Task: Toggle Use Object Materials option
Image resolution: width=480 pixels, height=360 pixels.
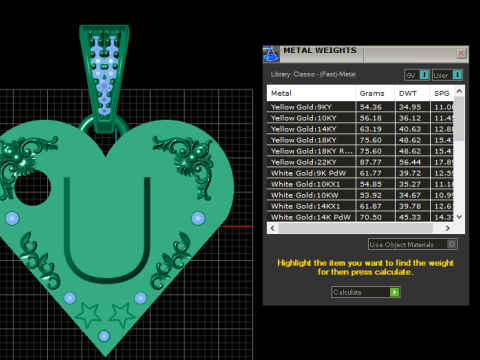Action: [412, 244]
